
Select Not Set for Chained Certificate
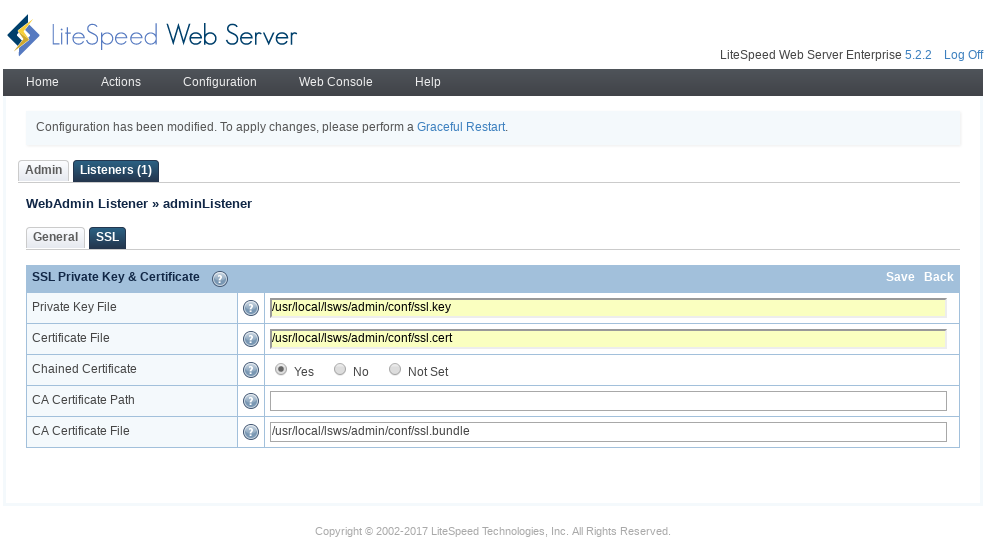395,369
